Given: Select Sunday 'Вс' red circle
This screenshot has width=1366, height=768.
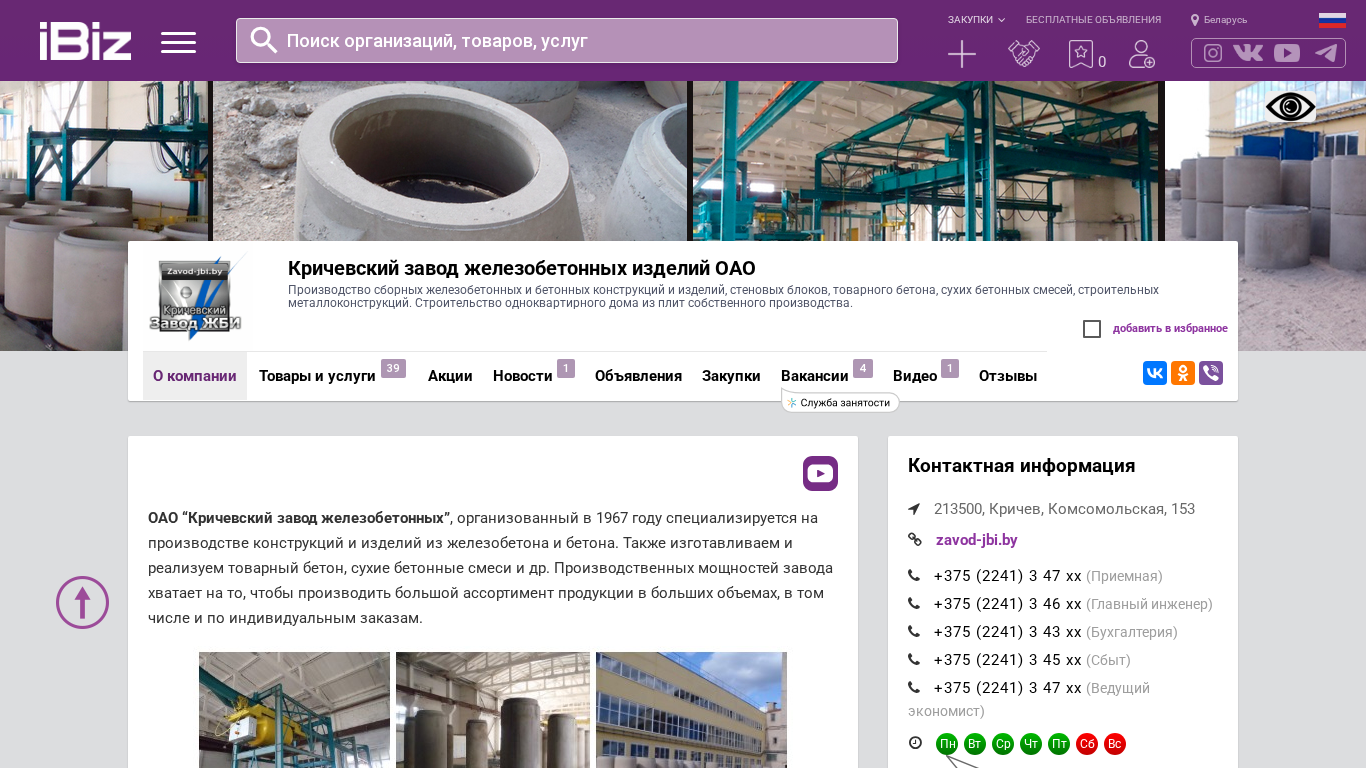Looking at the screenshot, I should coord(1115,744).
